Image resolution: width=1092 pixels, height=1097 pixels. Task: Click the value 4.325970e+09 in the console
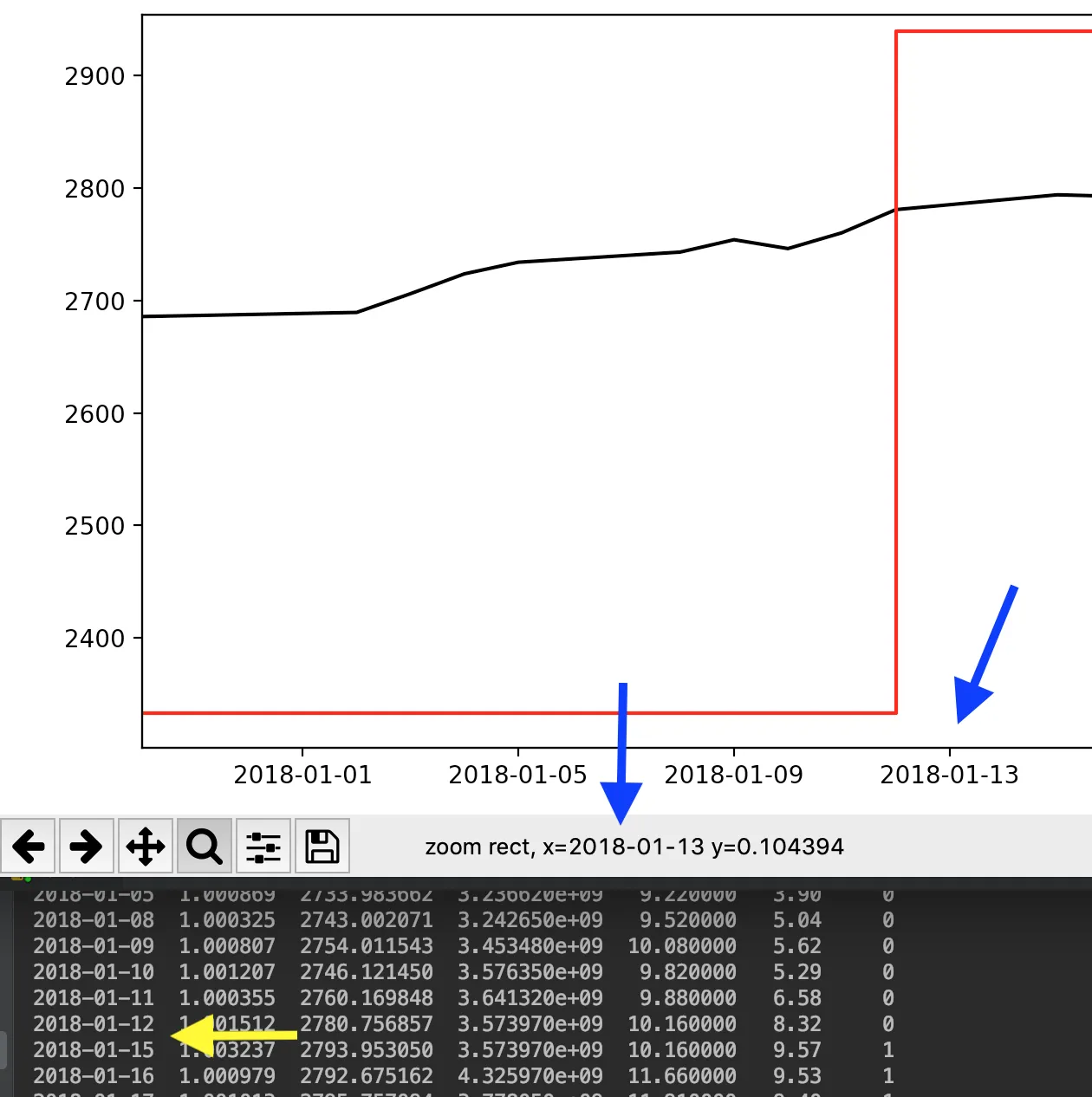click(530, 1075)
